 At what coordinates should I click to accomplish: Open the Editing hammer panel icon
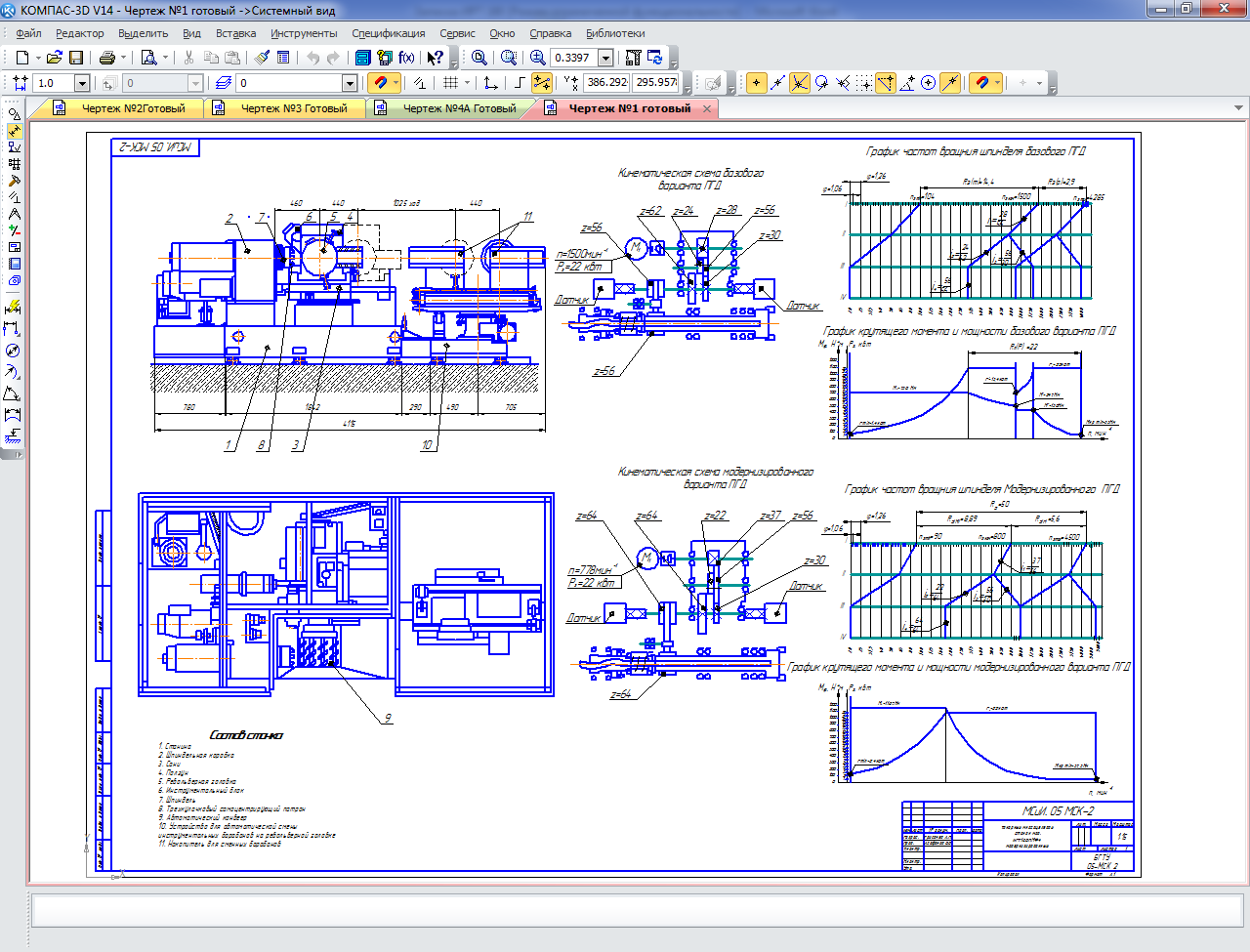click(14, 181)
